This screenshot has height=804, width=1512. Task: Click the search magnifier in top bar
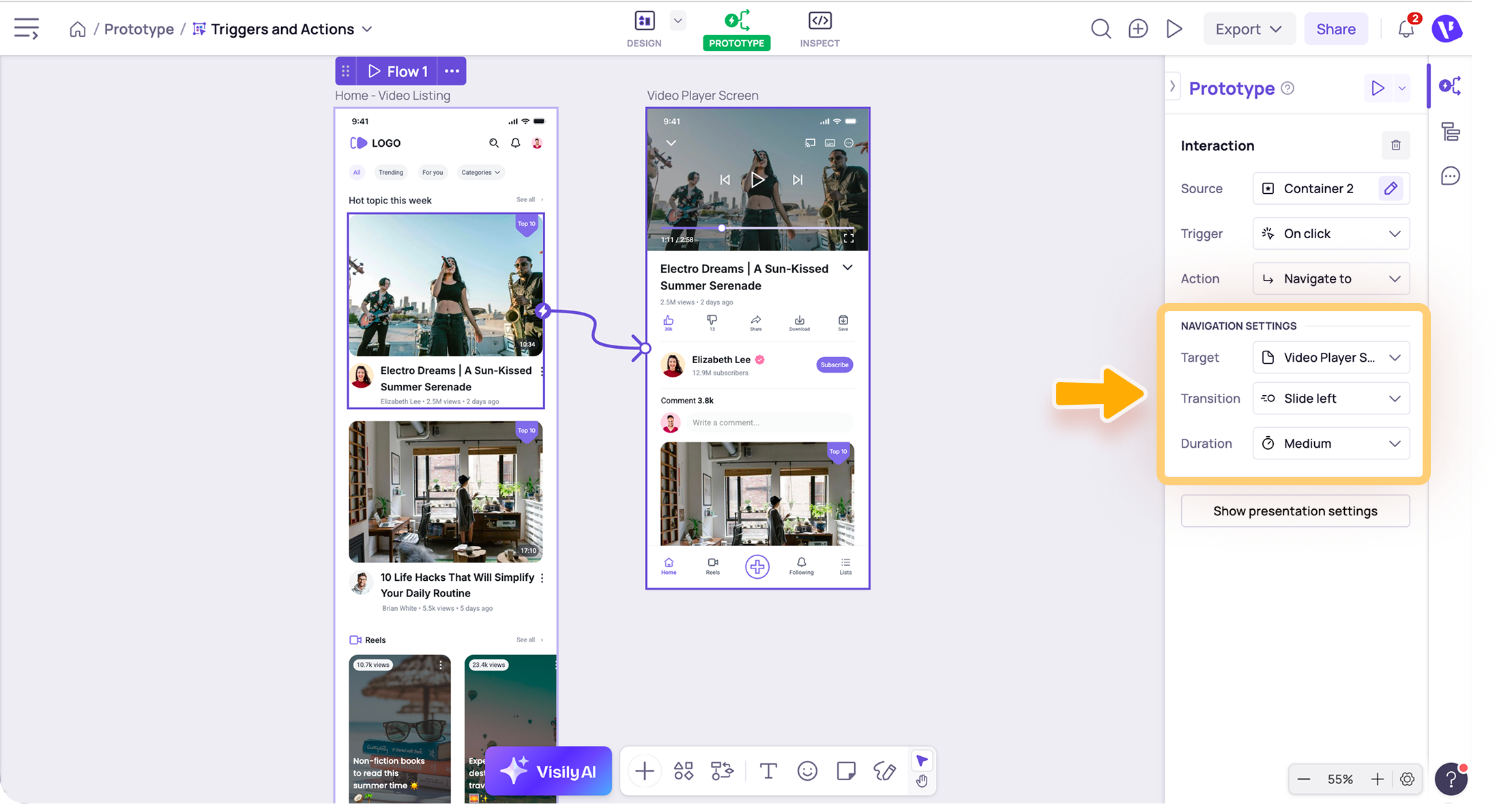click(1101, 29)
